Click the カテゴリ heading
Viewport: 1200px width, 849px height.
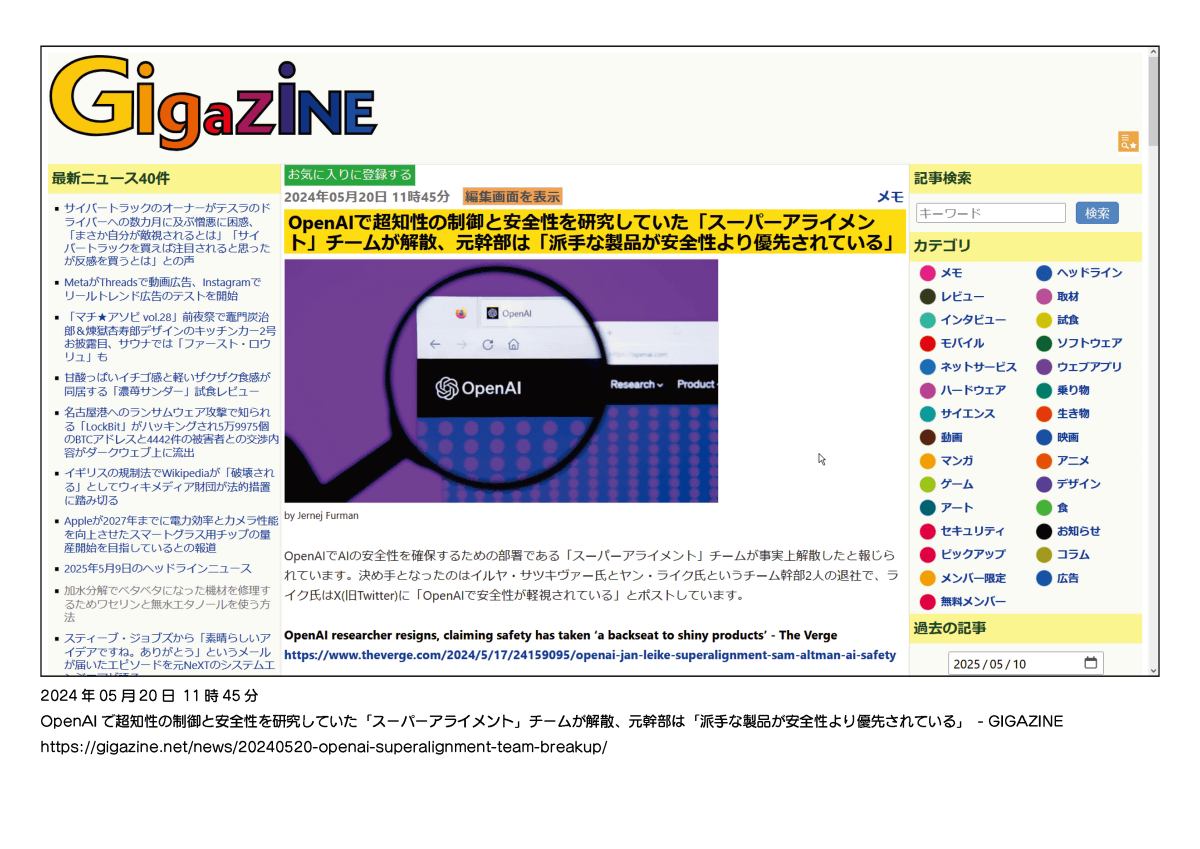pyautogui.click(x=942, y=246)
